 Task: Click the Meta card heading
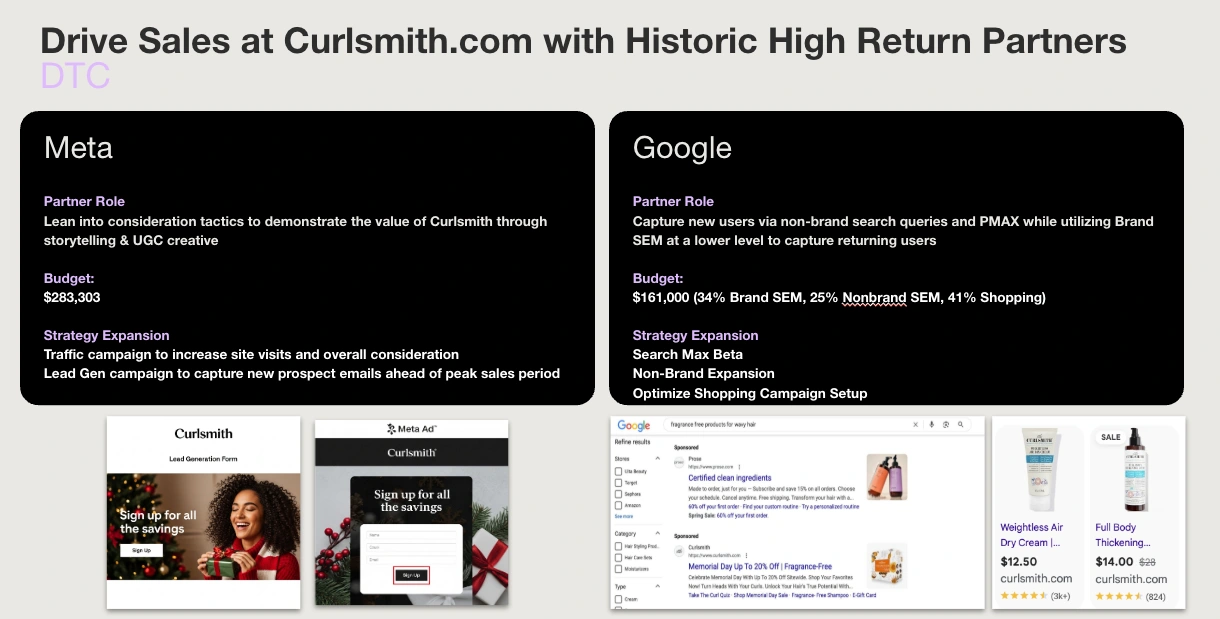[78, 148]
